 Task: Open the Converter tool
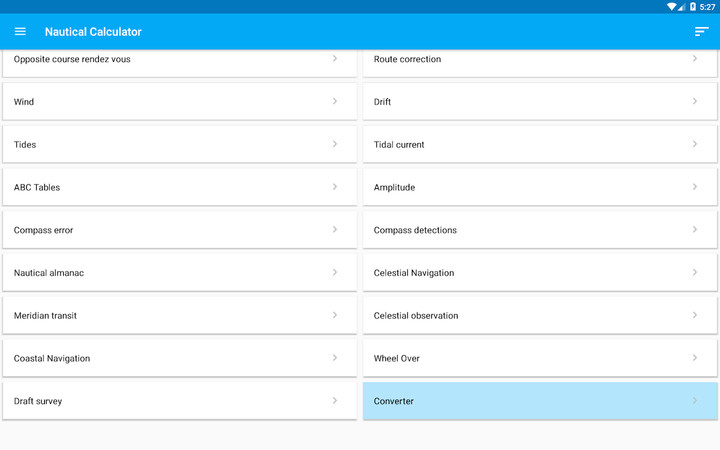pyautogui.click(x=539, y=401)
